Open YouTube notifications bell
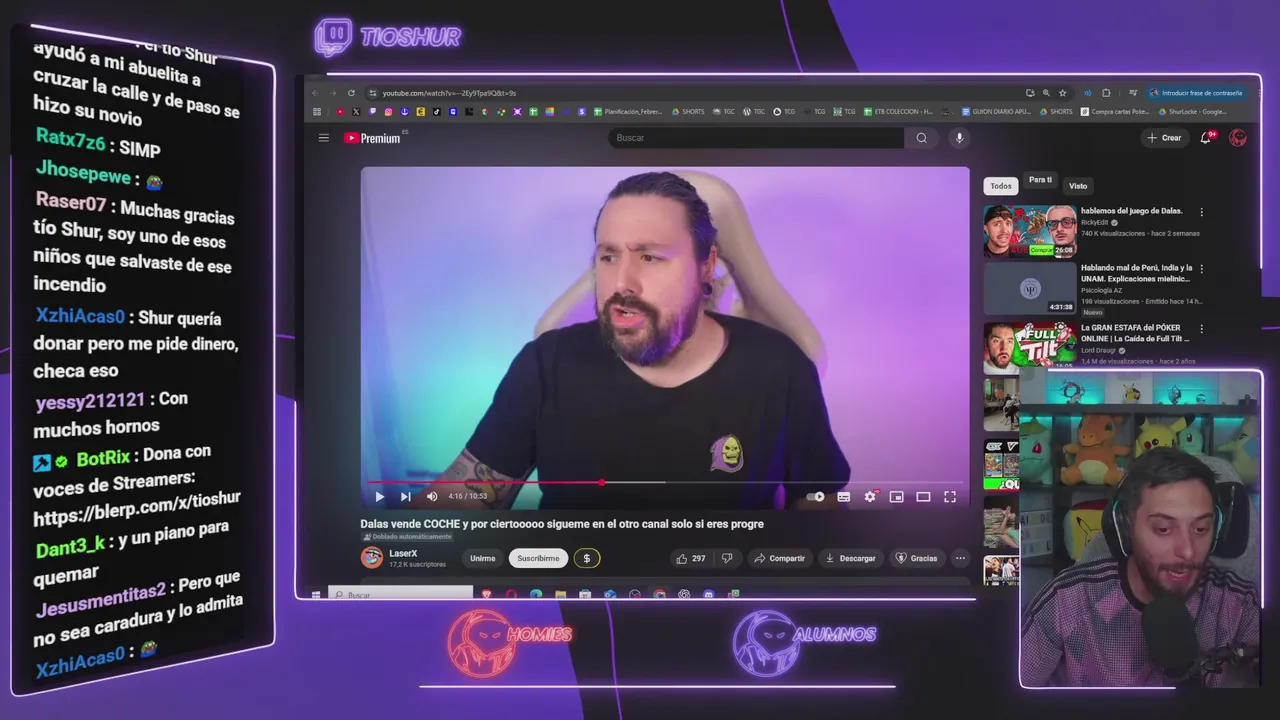The height and width of the screenshot is (720, 1280). click(x=1206, y=138)
